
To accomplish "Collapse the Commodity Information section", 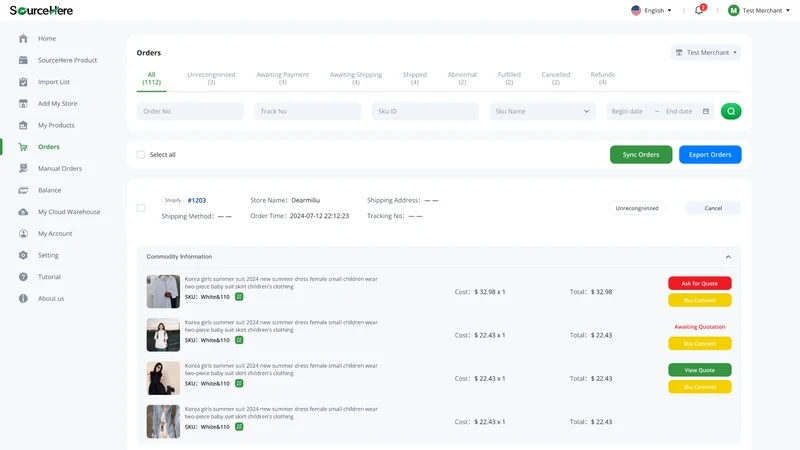I will pyautogui.click(x=728, y=257).
